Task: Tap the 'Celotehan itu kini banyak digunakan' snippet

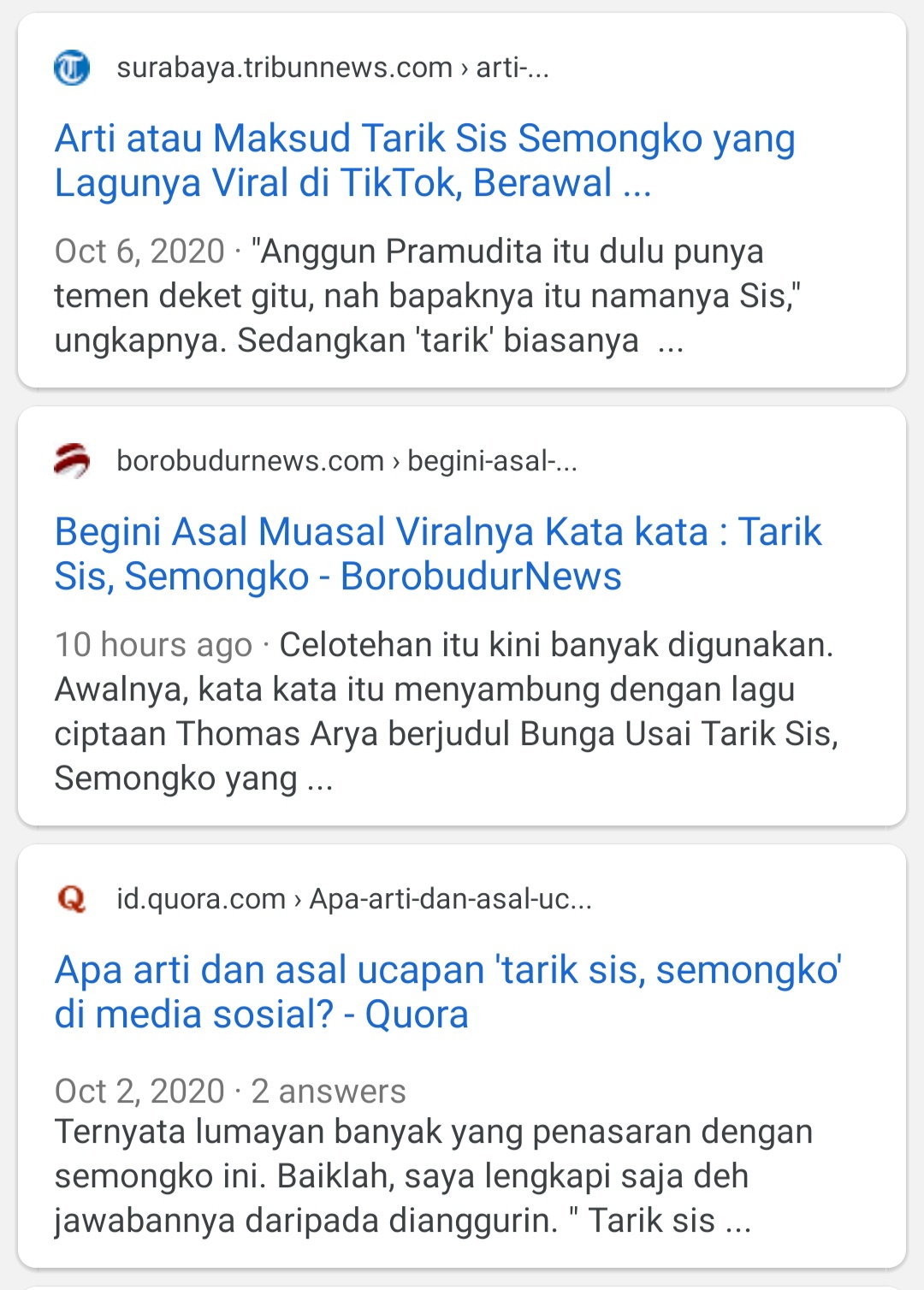Action: pos(446,712)
